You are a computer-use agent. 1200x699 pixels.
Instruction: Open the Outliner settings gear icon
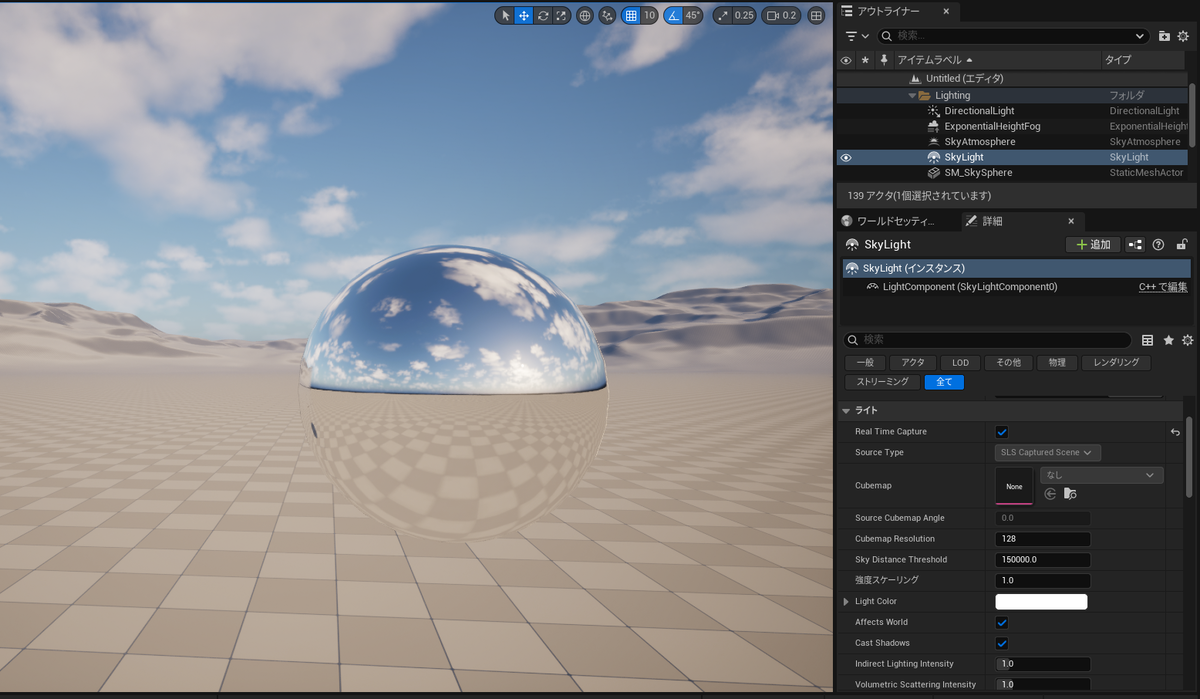click(1182, 37)
